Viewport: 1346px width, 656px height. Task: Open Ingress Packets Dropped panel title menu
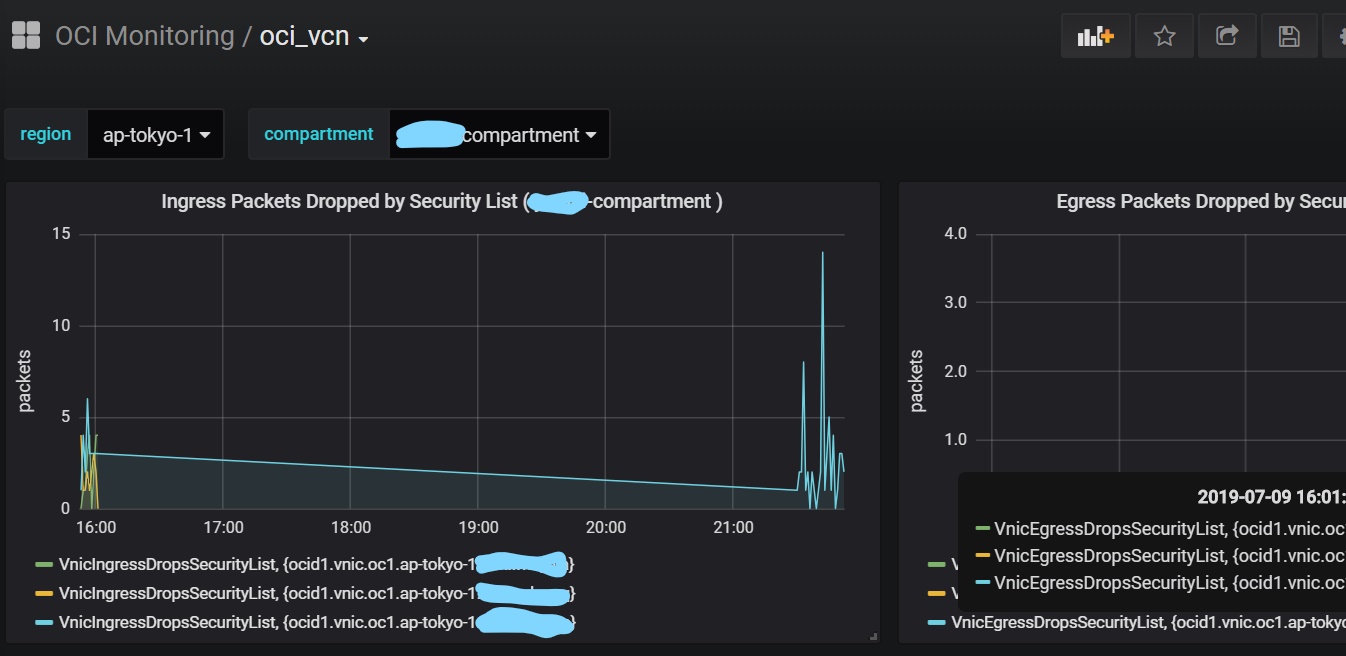point(442,201)
